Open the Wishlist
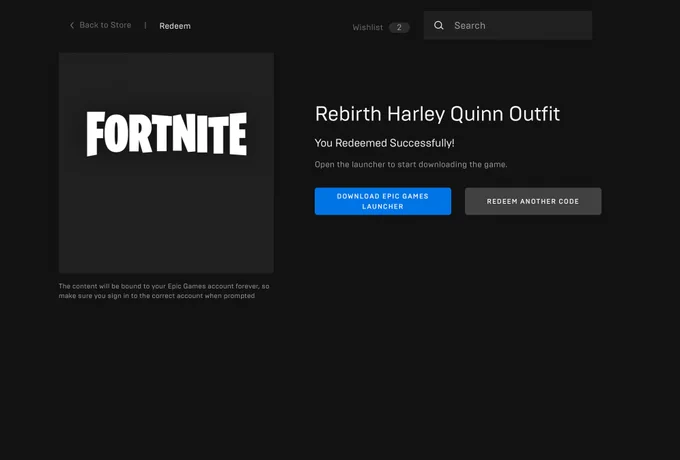This screenshot has width=680, height=460. pos(367,27)
